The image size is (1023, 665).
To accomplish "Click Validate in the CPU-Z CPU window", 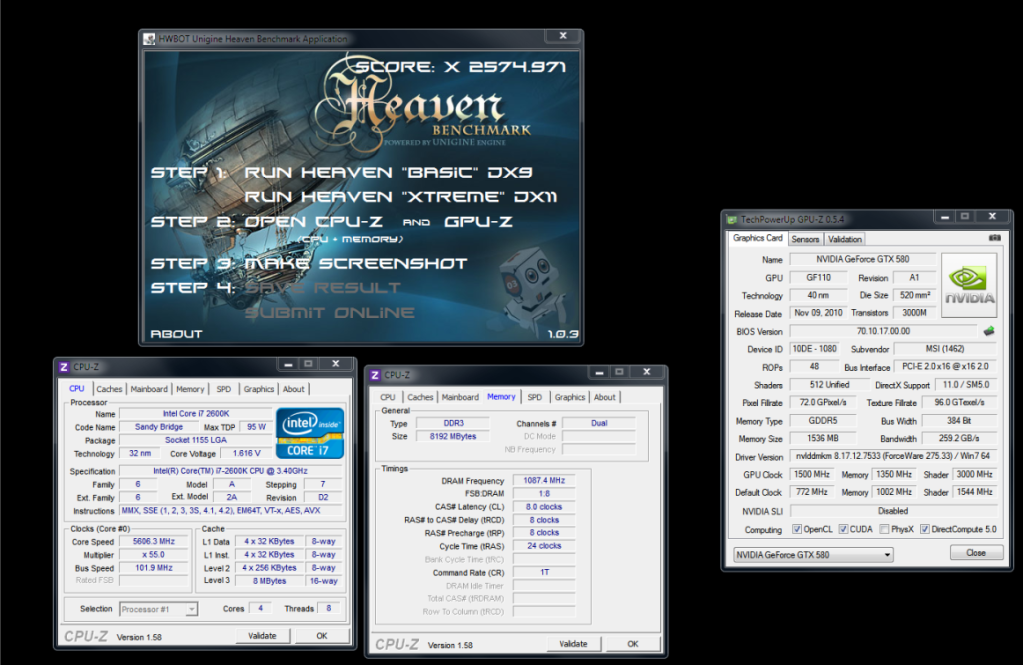I will 262,636.
